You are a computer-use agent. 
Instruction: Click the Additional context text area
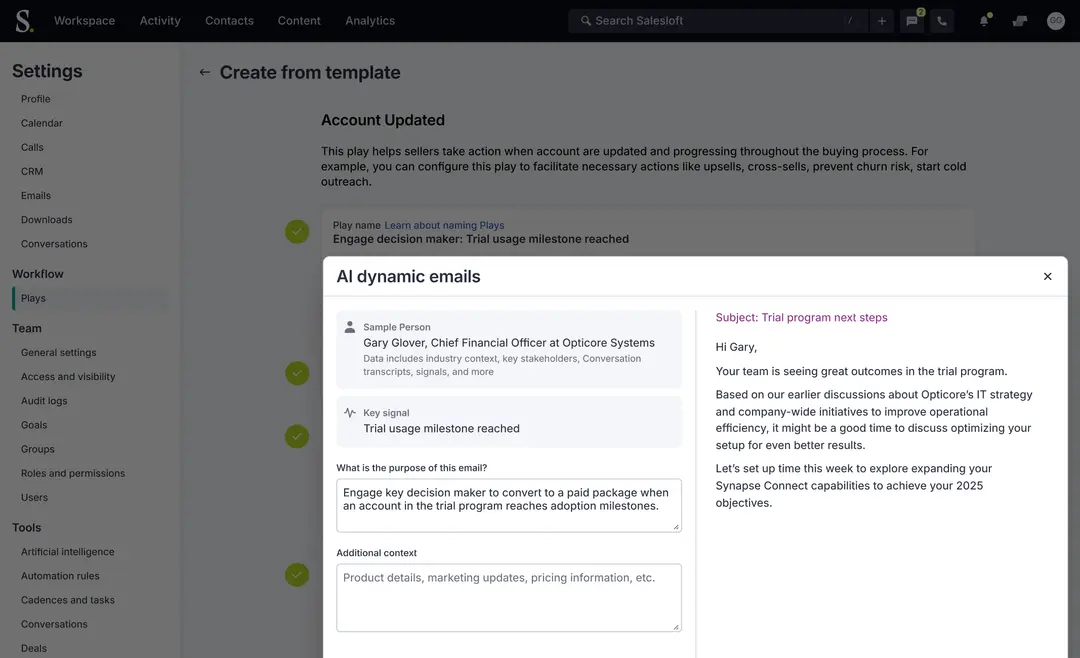(x=509, y=597)
